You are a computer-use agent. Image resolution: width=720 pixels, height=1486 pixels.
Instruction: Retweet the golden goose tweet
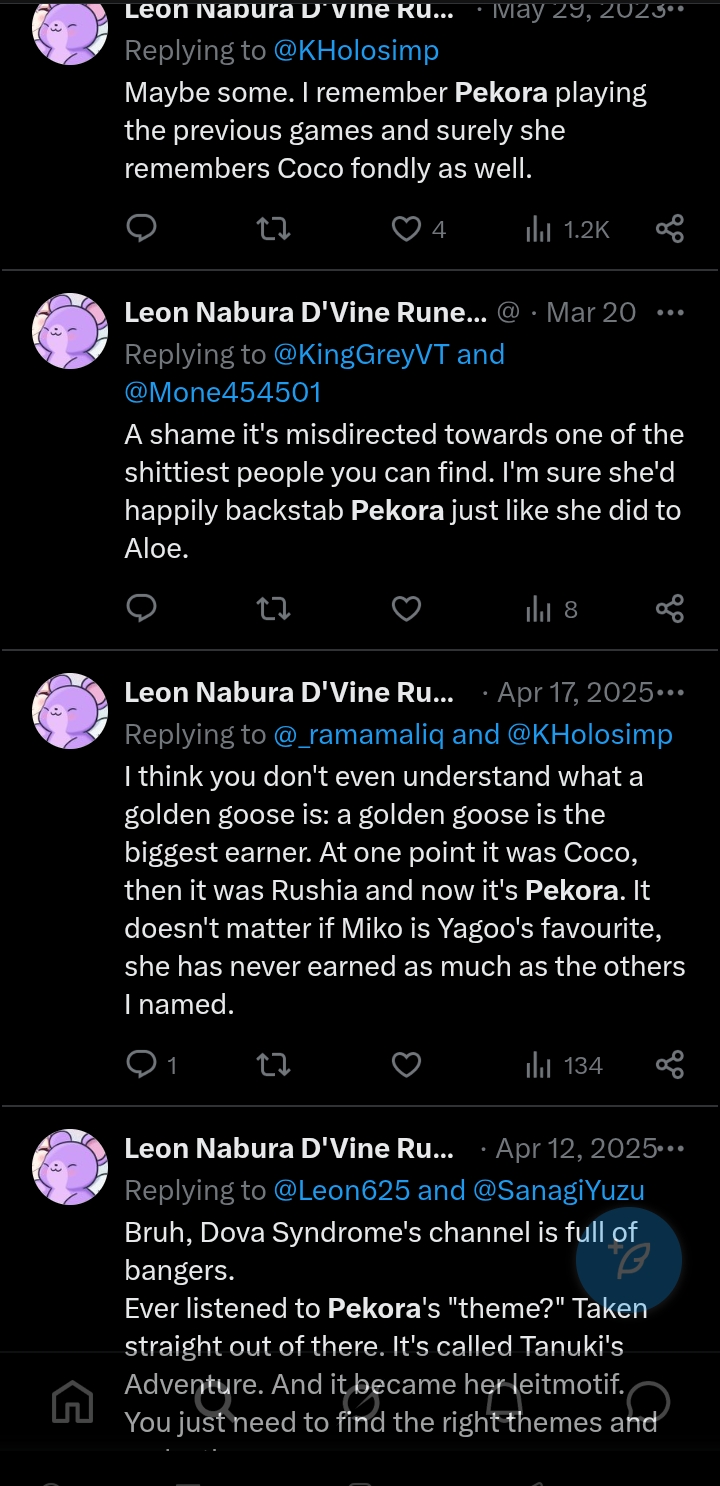pyautogui.click(x=273, y=1065)
